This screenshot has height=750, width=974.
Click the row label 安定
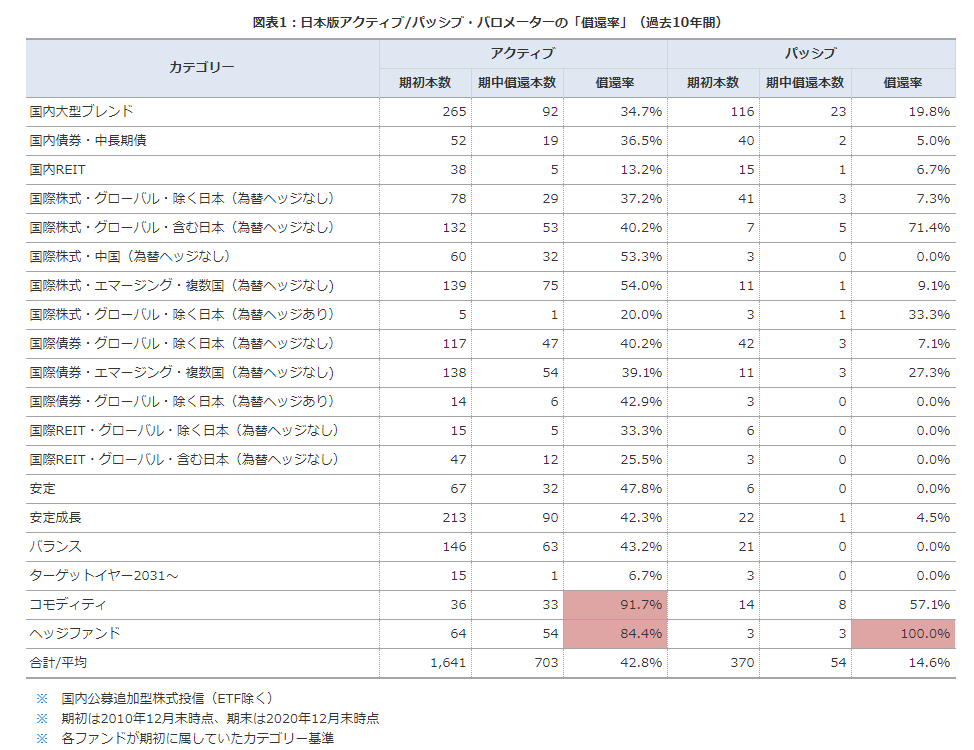tap(42, 488)
